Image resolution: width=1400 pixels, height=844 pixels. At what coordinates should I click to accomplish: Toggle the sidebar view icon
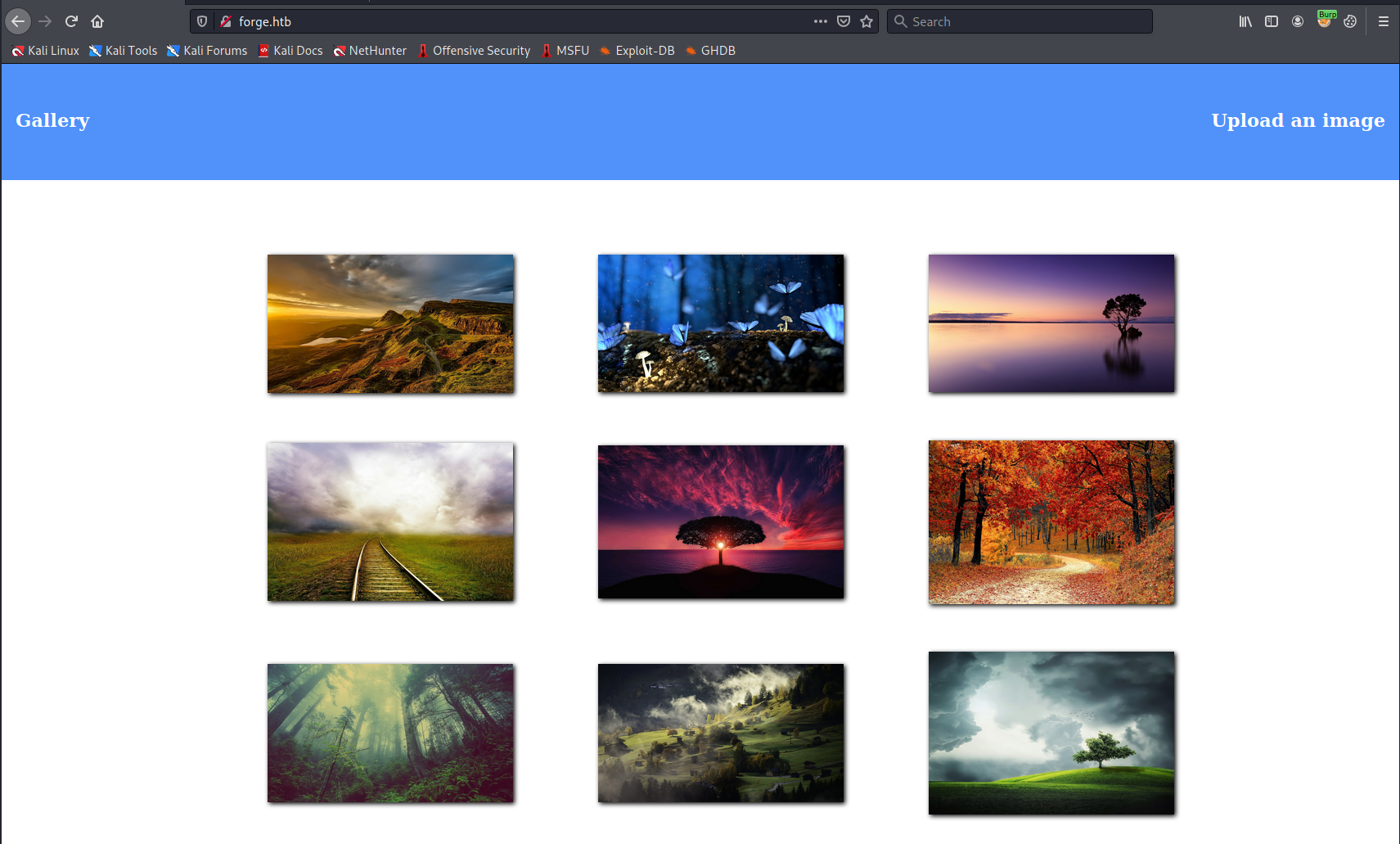tap(1272, 21)
